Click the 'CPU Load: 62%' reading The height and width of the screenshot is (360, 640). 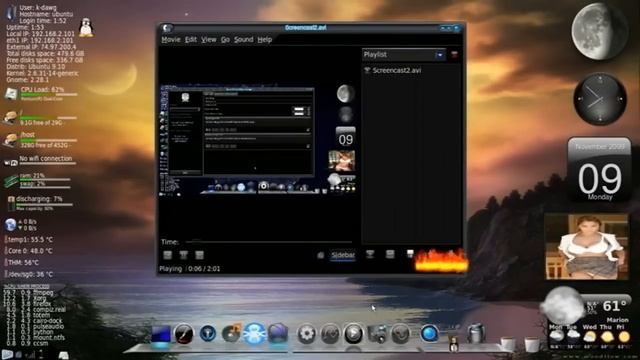(42, 89)
